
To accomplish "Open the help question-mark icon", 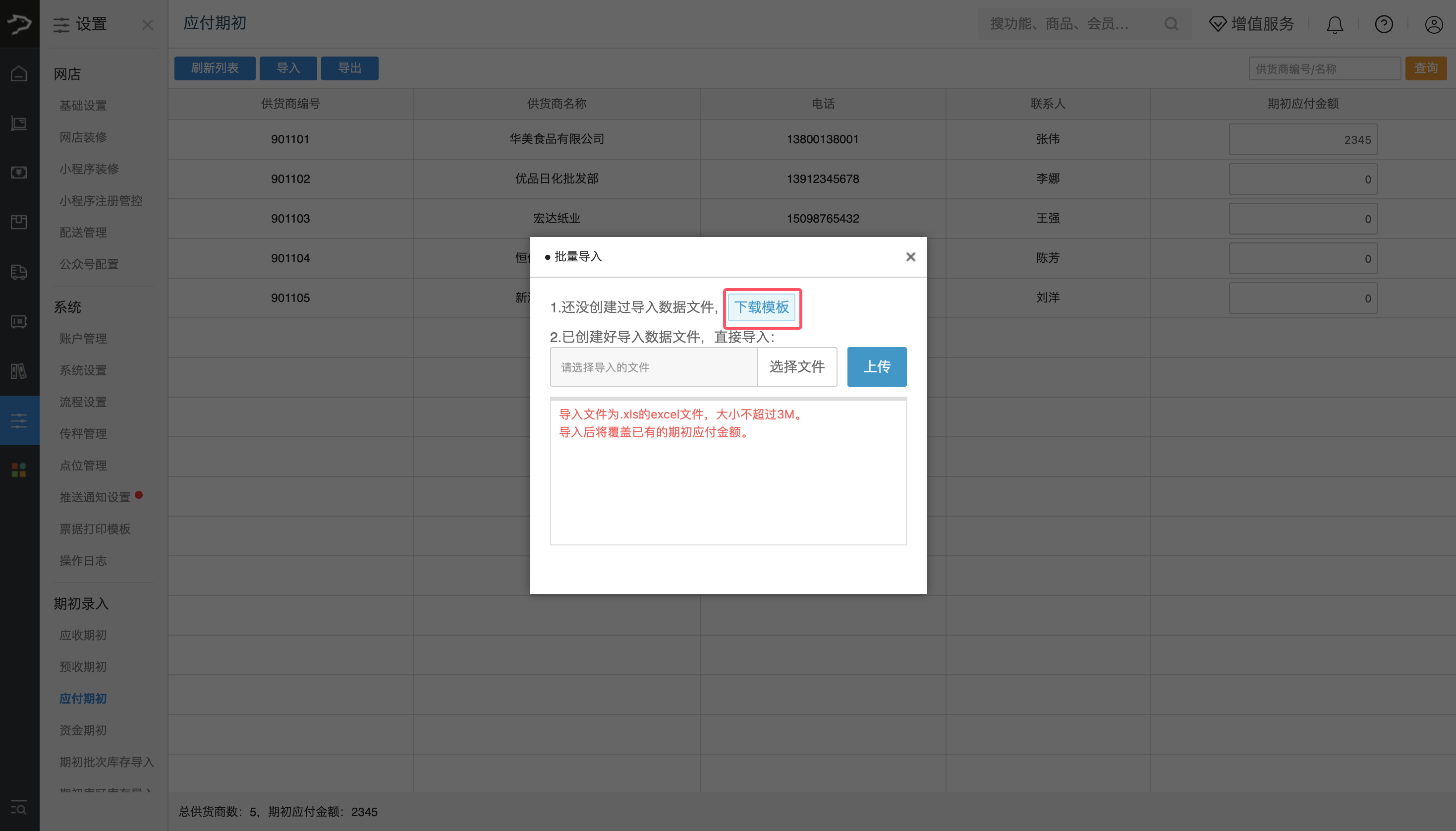I will [x=1383, y=24].
